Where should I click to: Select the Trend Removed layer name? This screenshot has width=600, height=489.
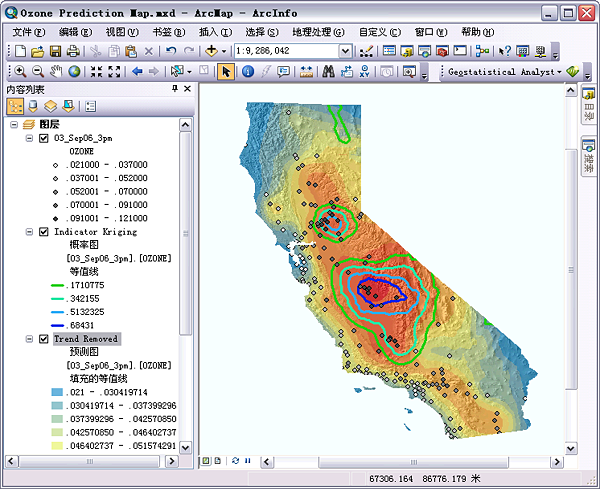(x=86, y=339)
